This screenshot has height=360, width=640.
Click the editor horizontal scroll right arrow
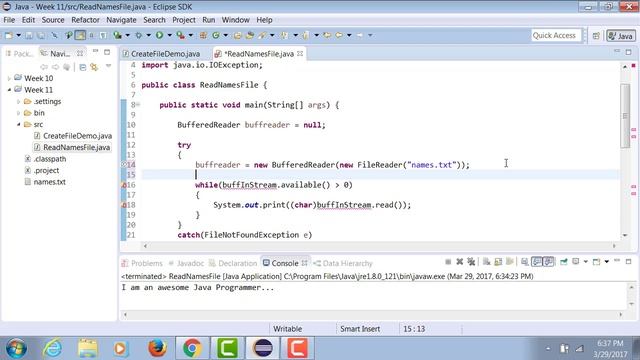pos(614,246)
